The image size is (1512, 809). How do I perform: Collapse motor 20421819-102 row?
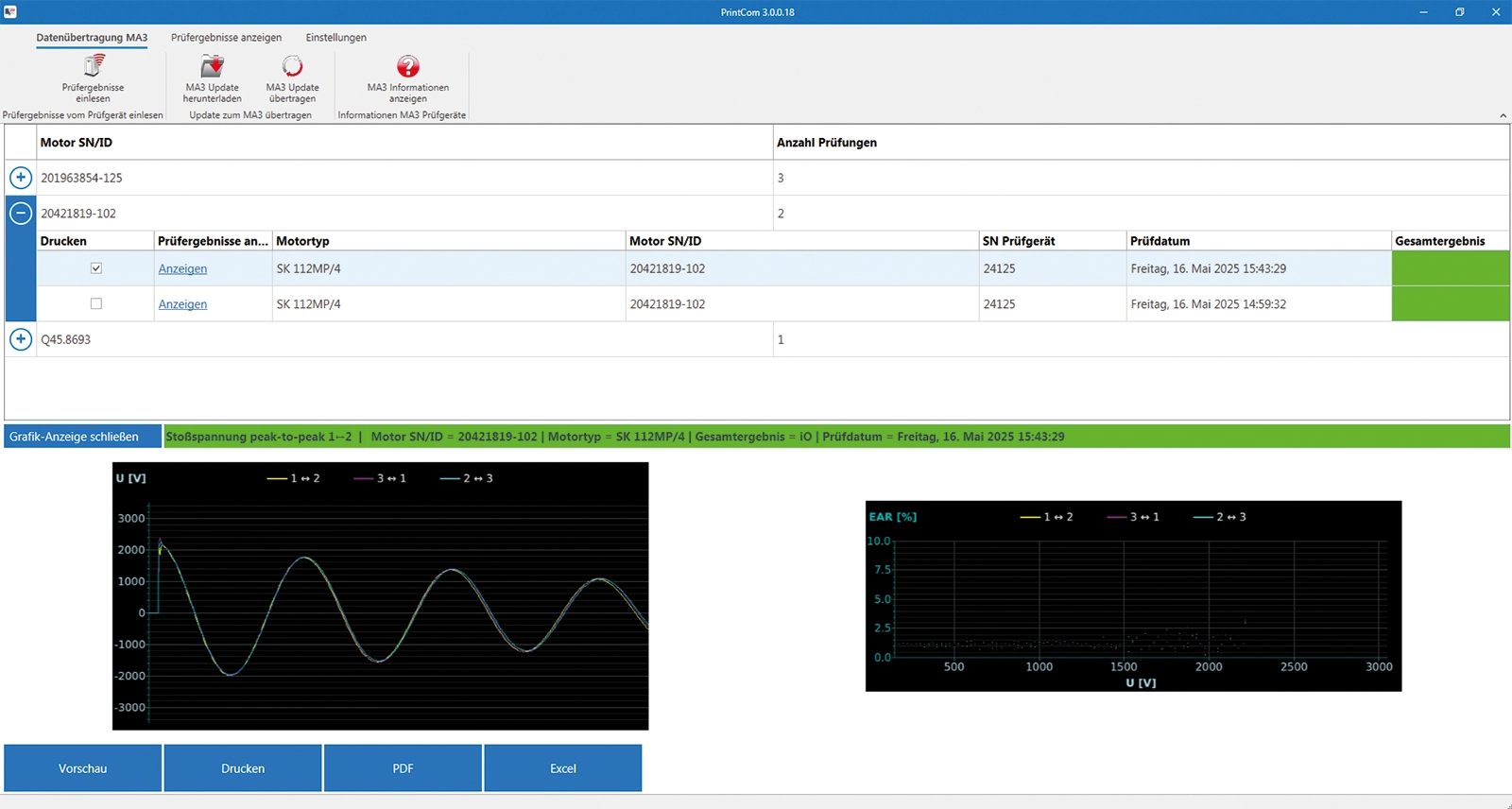click(x=21, y=214)
